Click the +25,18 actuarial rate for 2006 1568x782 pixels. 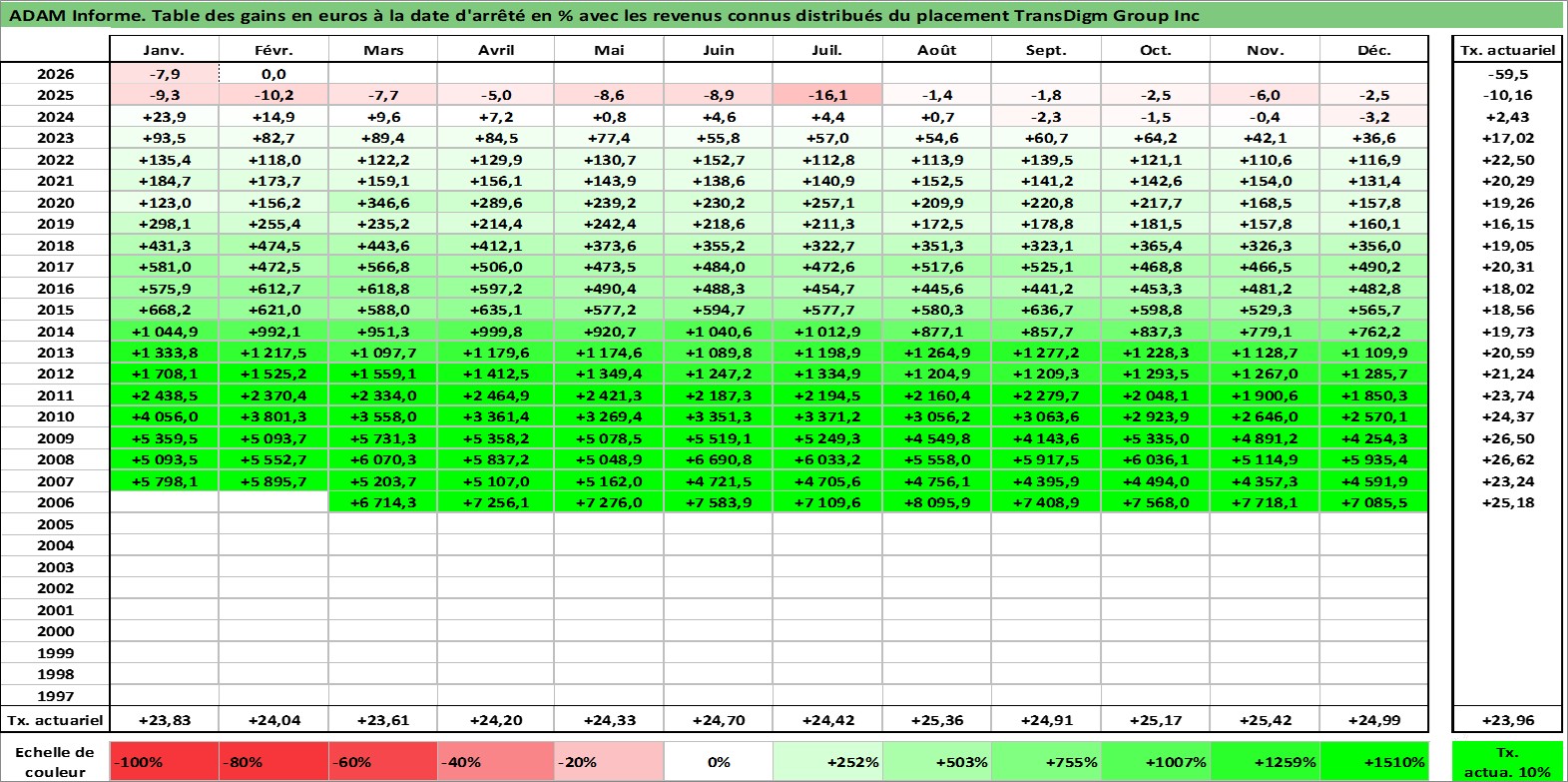[1507, 502]
